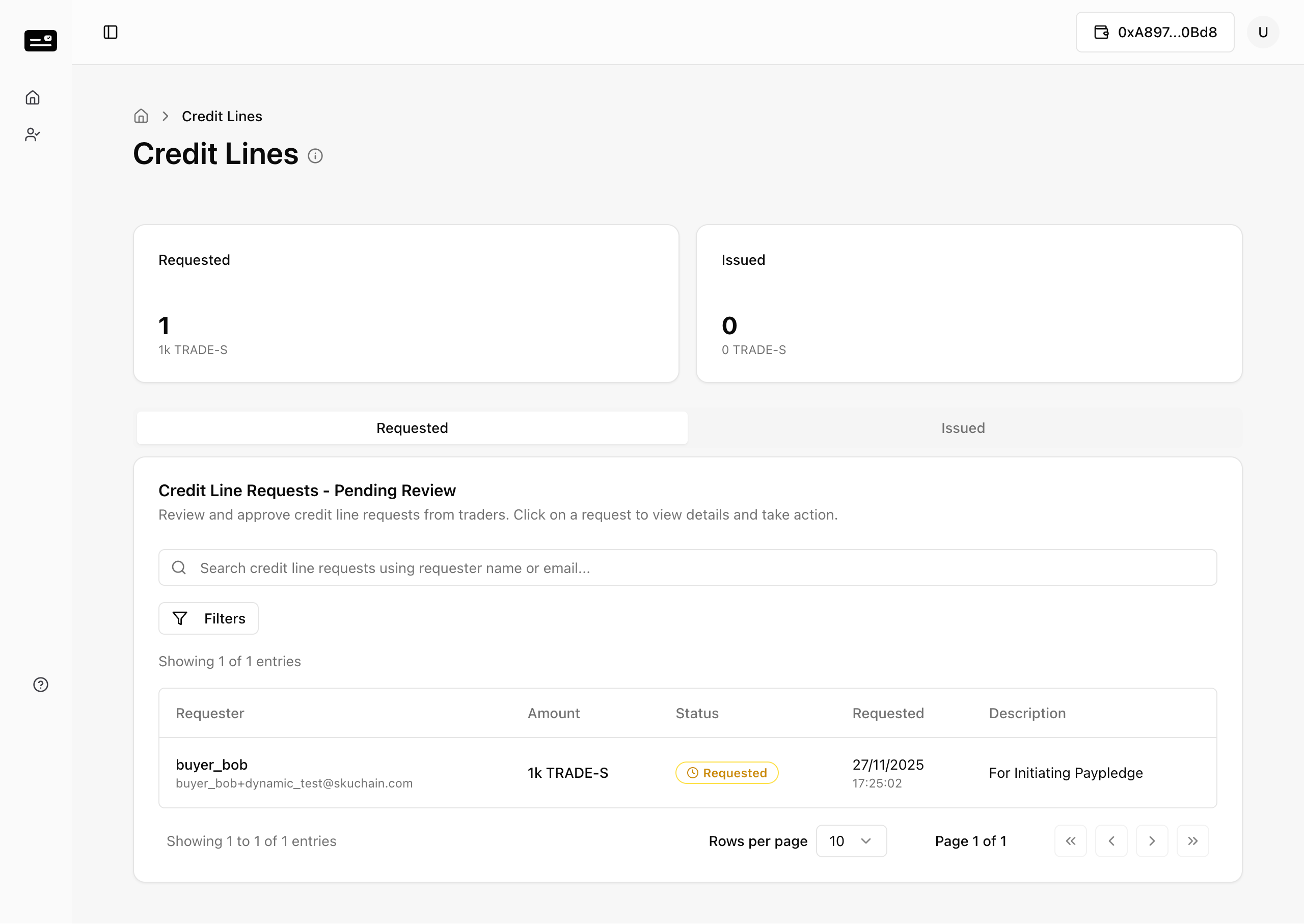This screenshot has width=1304, height=924.
Task: Click buyer_bob+dynamic_test@skuchain.com email
Action: [294, 783]
